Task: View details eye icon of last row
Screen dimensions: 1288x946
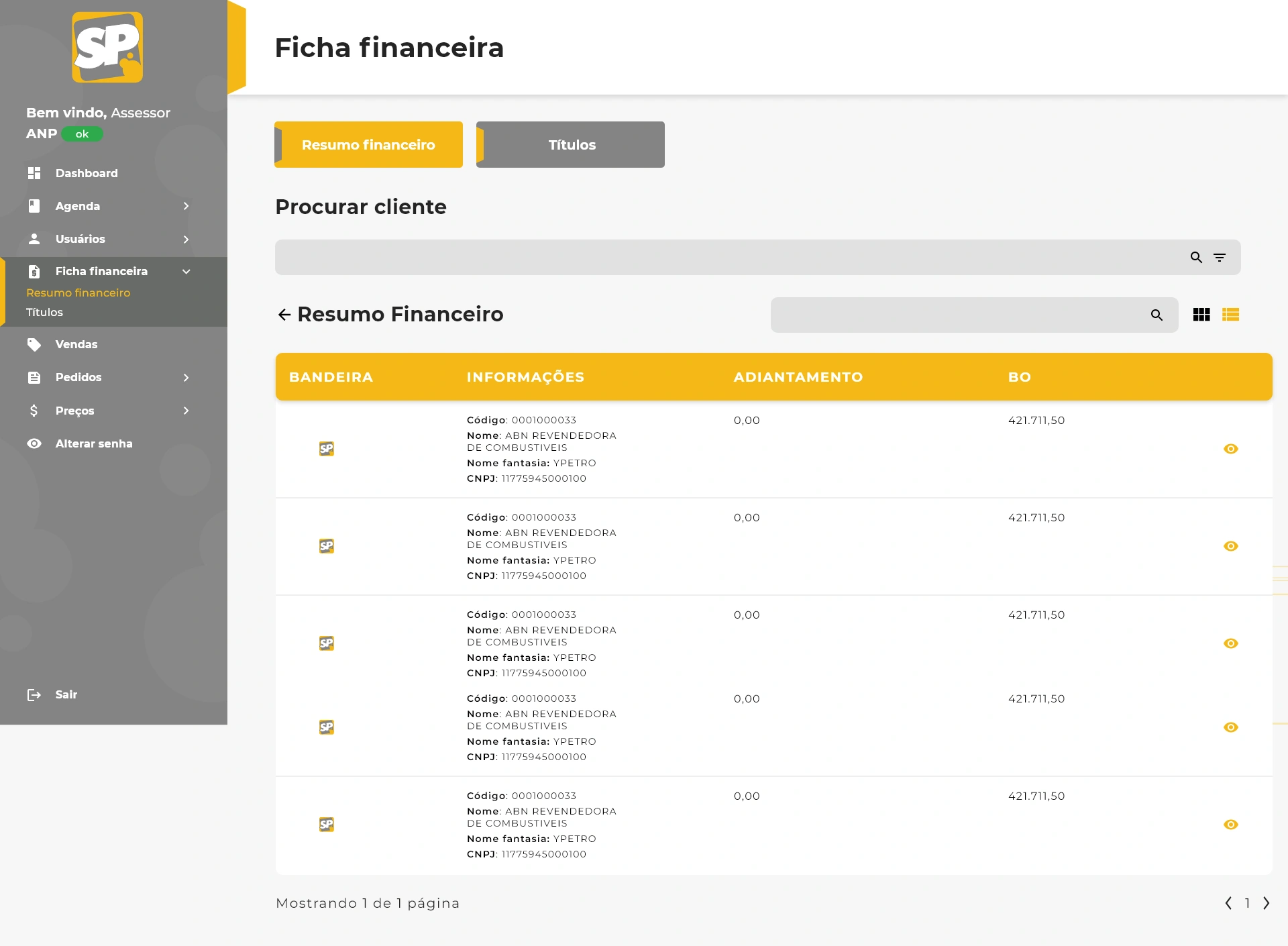Action: point(1230,825)
